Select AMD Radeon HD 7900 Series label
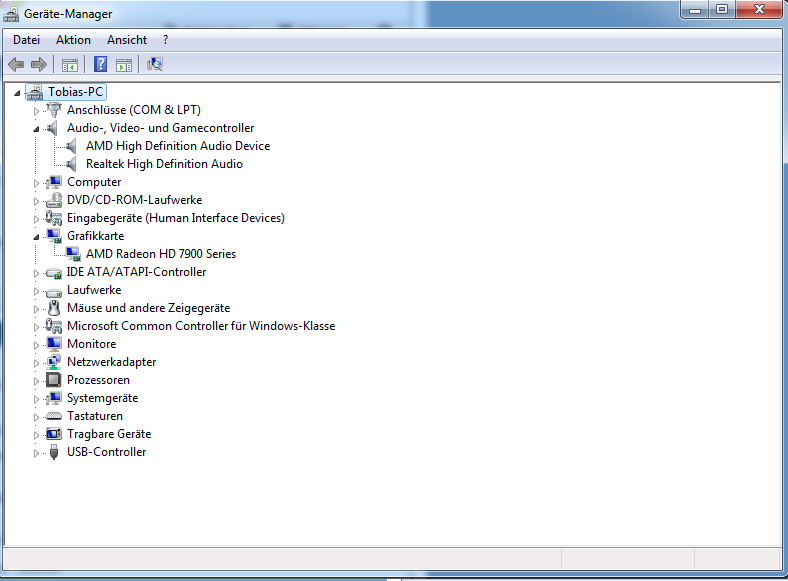The height and width of the screenshot is (581, 788). click(x=161, y=254)
